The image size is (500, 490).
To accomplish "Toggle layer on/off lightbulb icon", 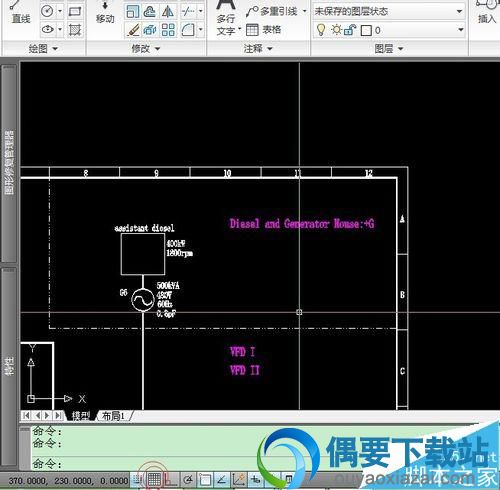I will 320,30.
